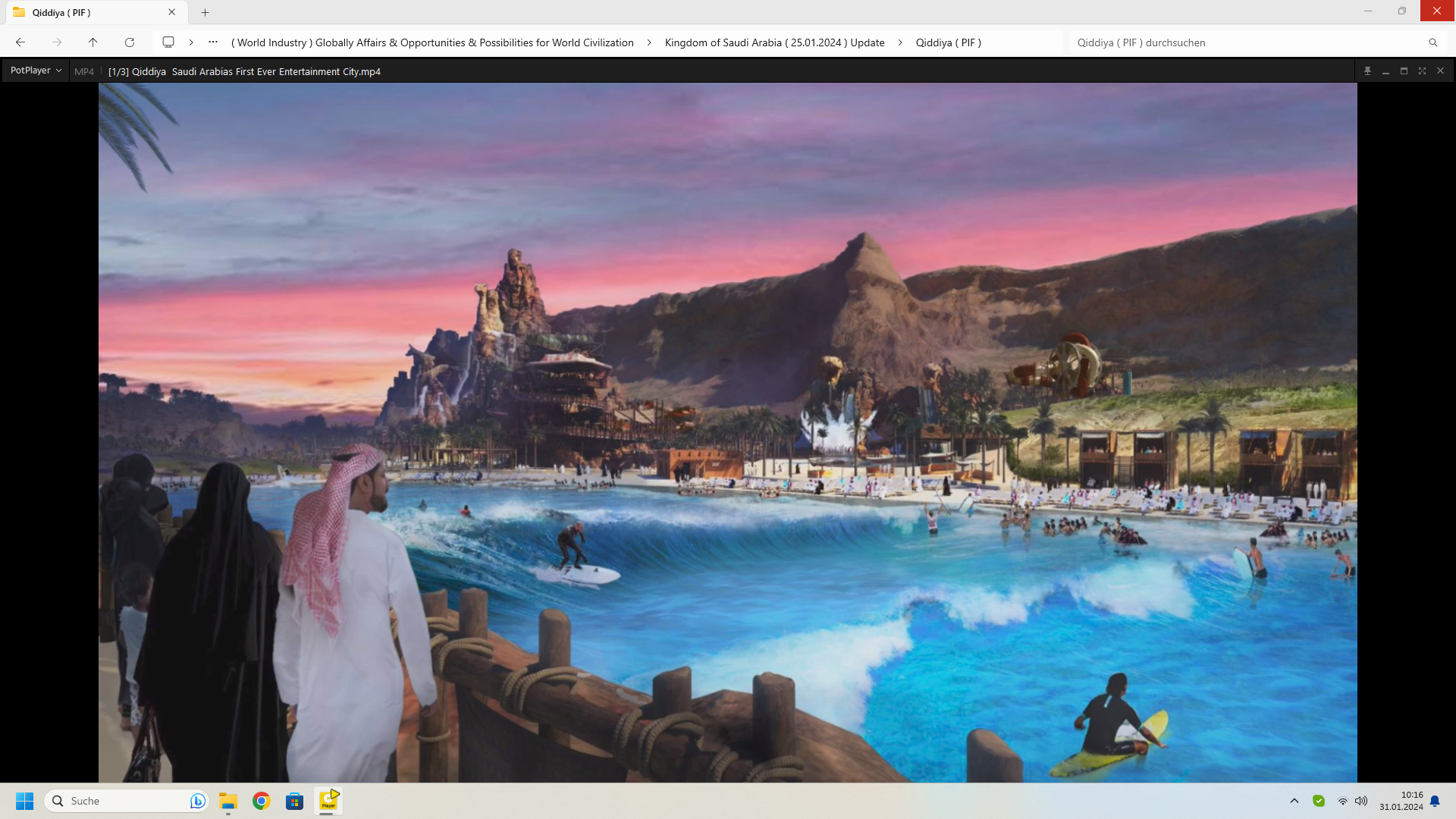Open the green security shield tray icon
The height and width of the screenshot is (819, 1456).
1319,801
